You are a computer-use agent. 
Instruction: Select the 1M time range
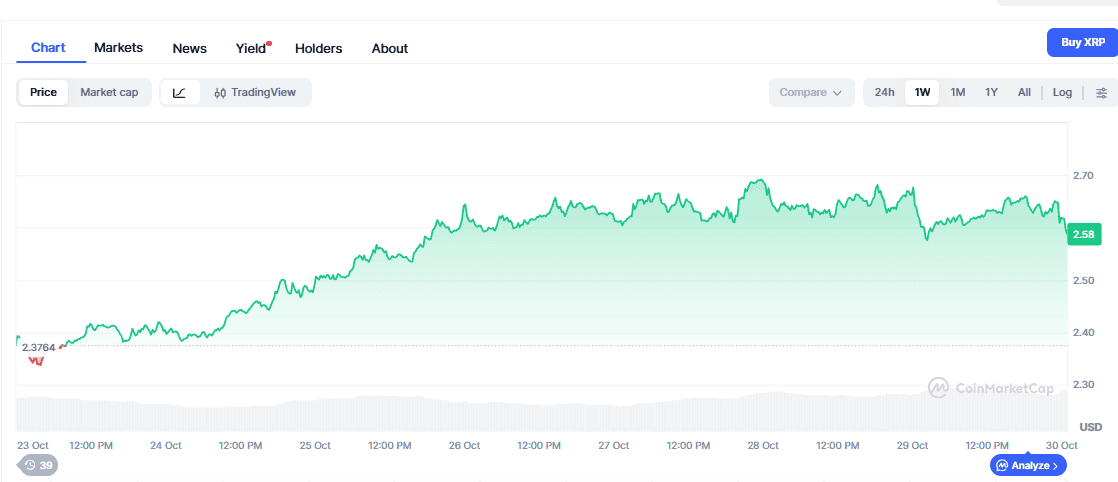[x=957, y=93]
